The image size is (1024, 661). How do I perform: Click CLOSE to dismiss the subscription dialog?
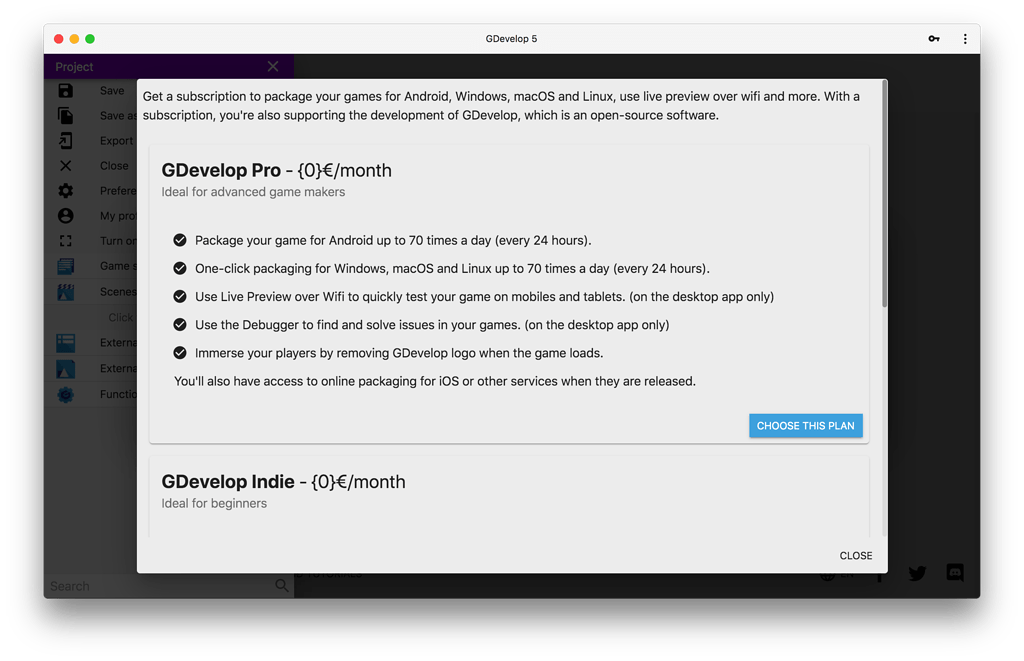tap(855, 555)
